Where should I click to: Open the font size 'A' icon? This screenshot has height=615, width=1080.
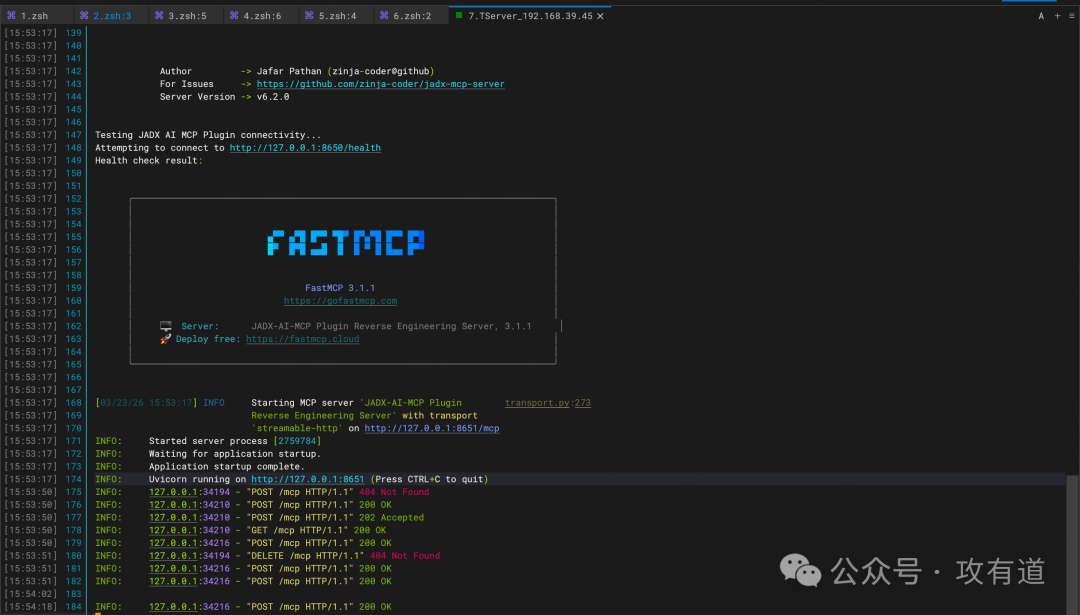click(1041, 16)
